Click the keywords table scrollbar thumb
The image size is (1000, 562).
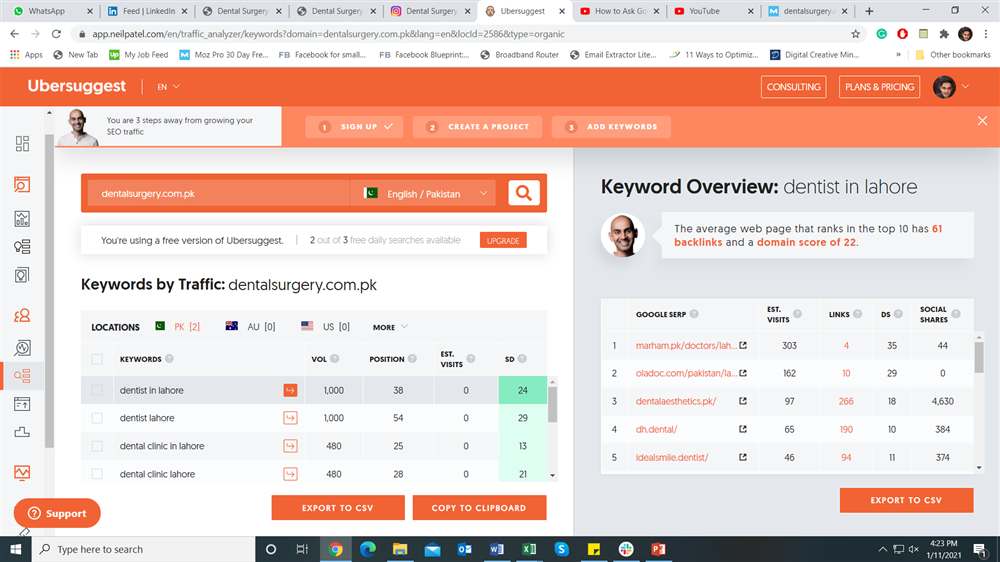pyautogui.click(x=552, y=404)
